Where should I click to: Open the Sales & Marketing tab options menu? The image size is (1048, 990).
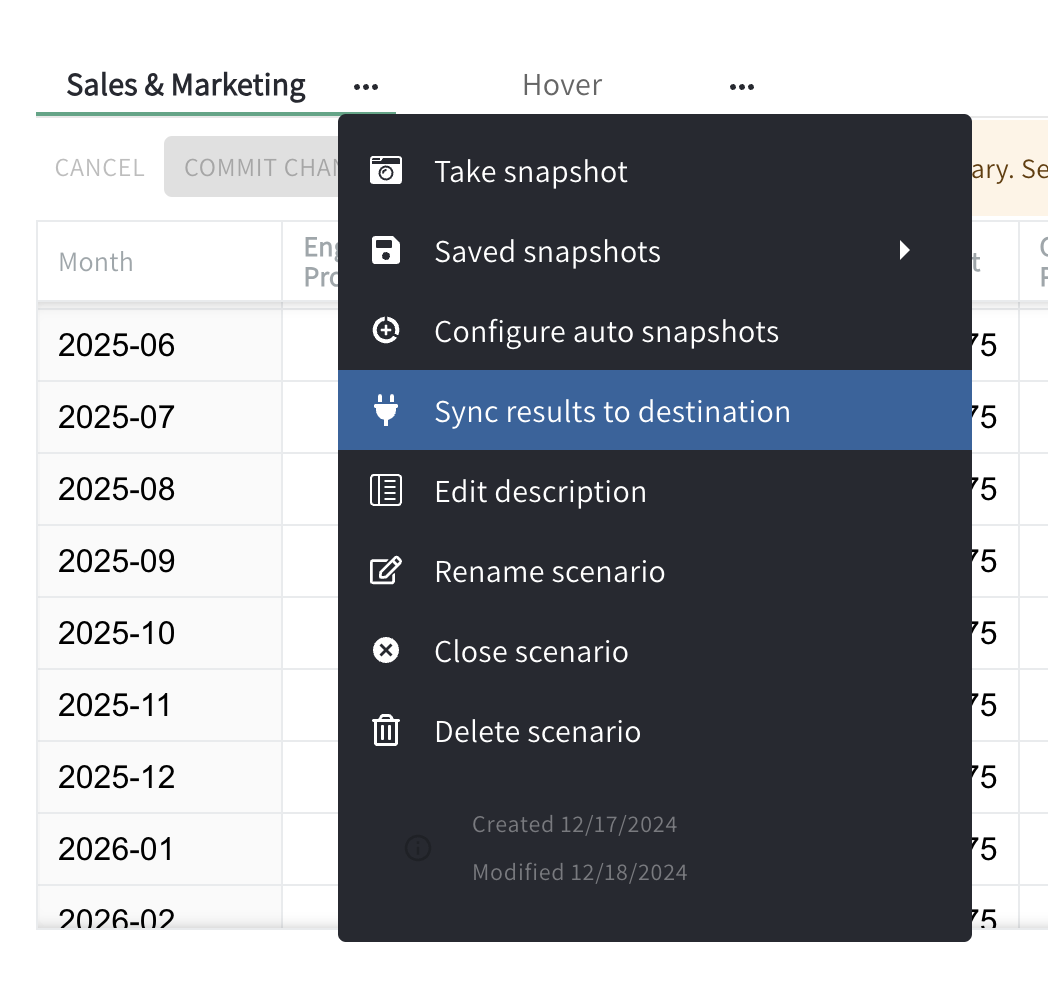(x=366, y=87)
